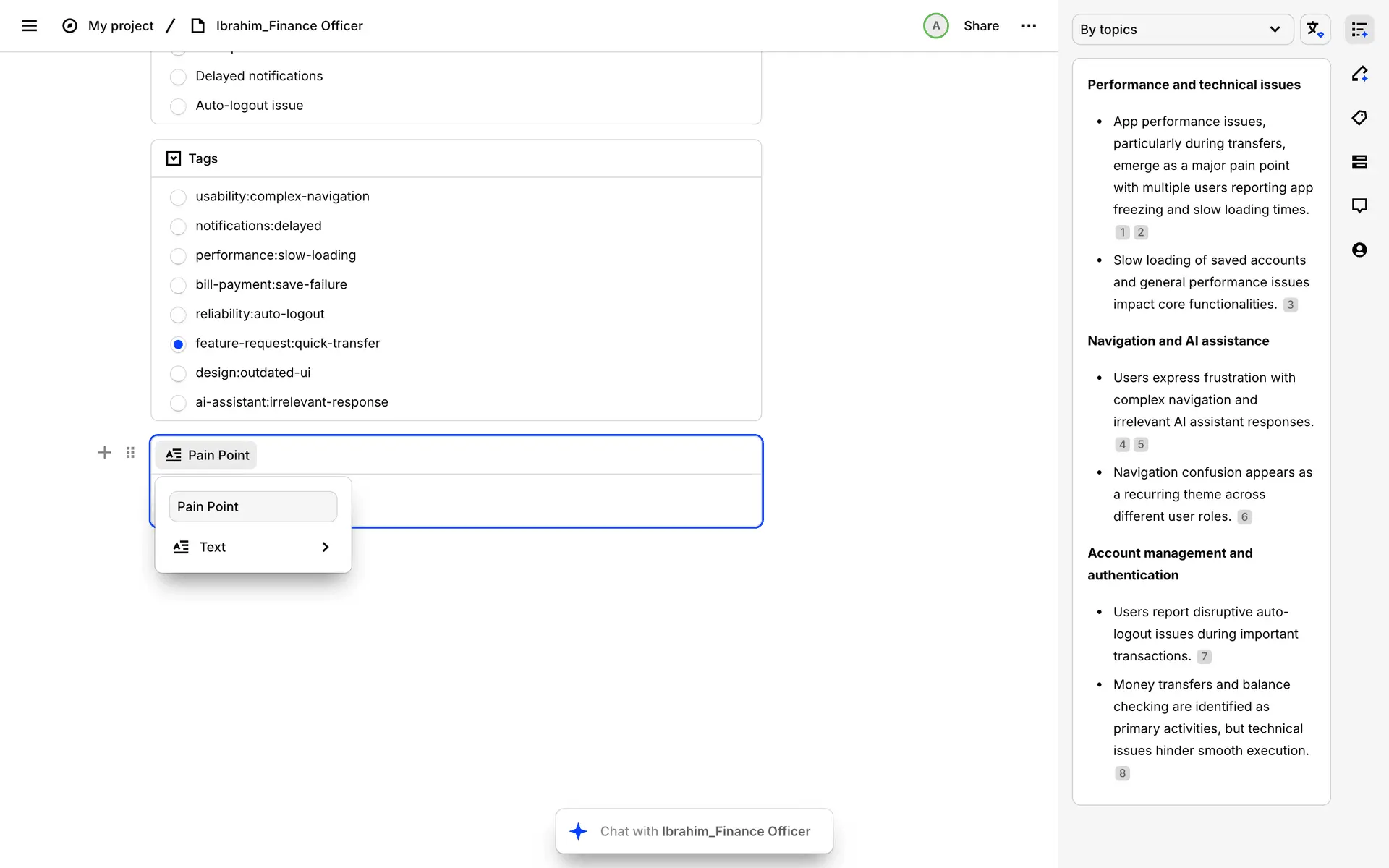Click the Pain Point field header chip
Viewport: 1389px width, 868px height.
(x=207, y=455)
